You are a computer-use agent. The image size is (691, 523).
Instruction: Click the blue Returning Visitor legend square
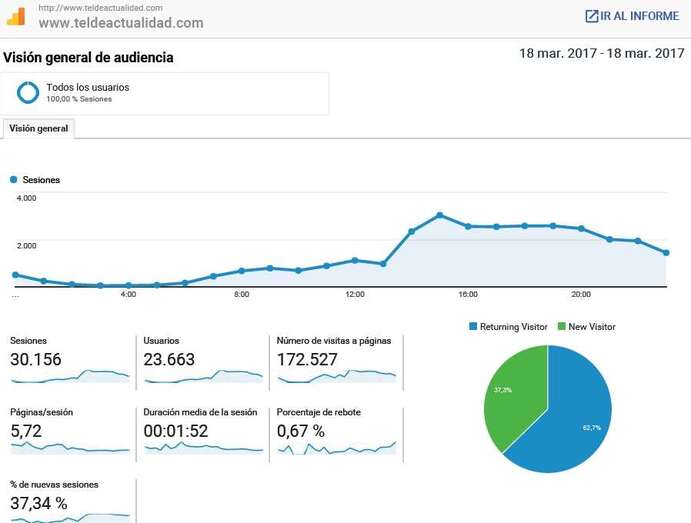point(473,327)
